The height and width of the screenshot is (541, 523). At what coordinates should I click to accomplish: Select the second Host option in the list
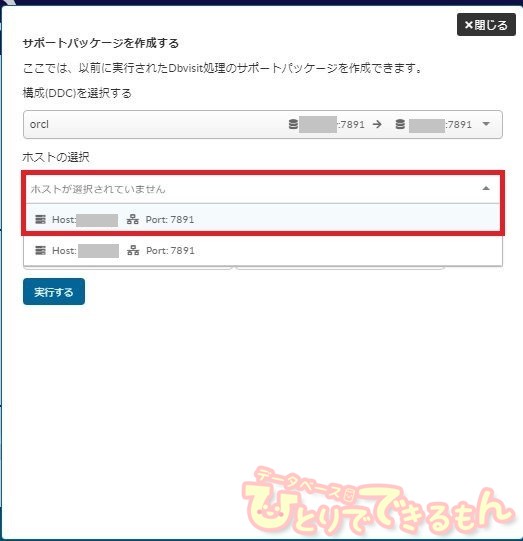pyautogui.click(x=263, y=250)
